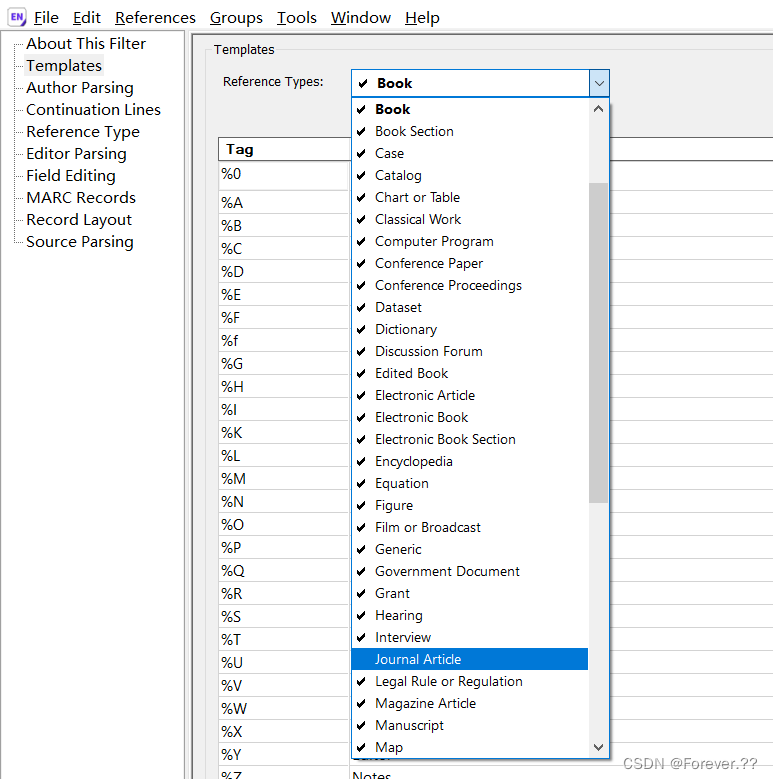The height and width of the screenshot is (779, 773).
Task: Choose Interview reference type
Action: point(469,637)
